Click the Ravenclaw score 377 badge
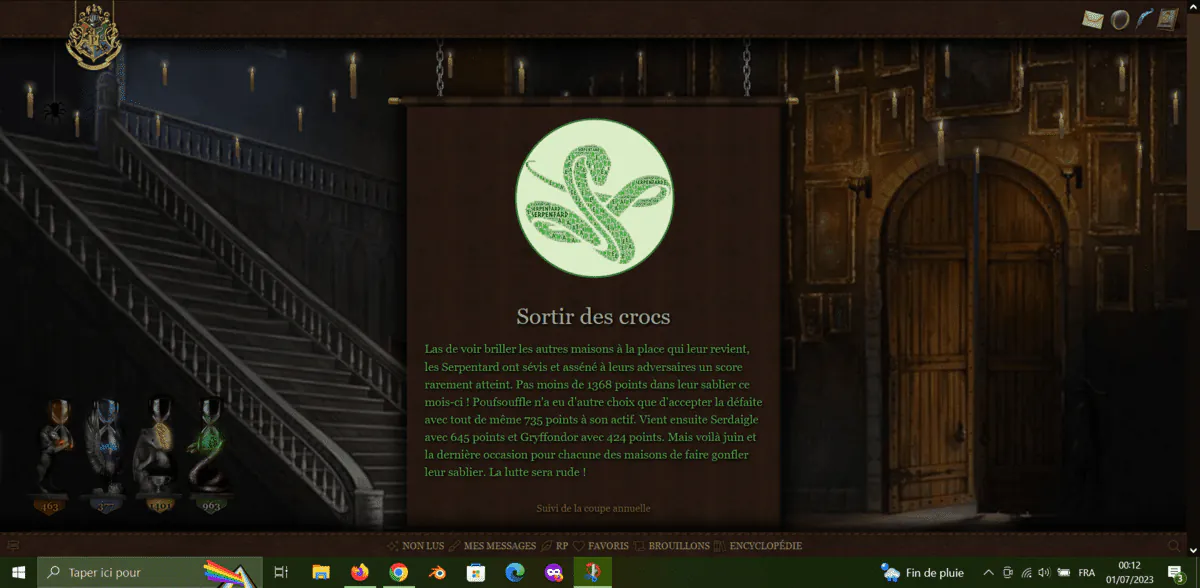Image resolution: width=1200 pixels, height=588 pixels. click(105, 506)
